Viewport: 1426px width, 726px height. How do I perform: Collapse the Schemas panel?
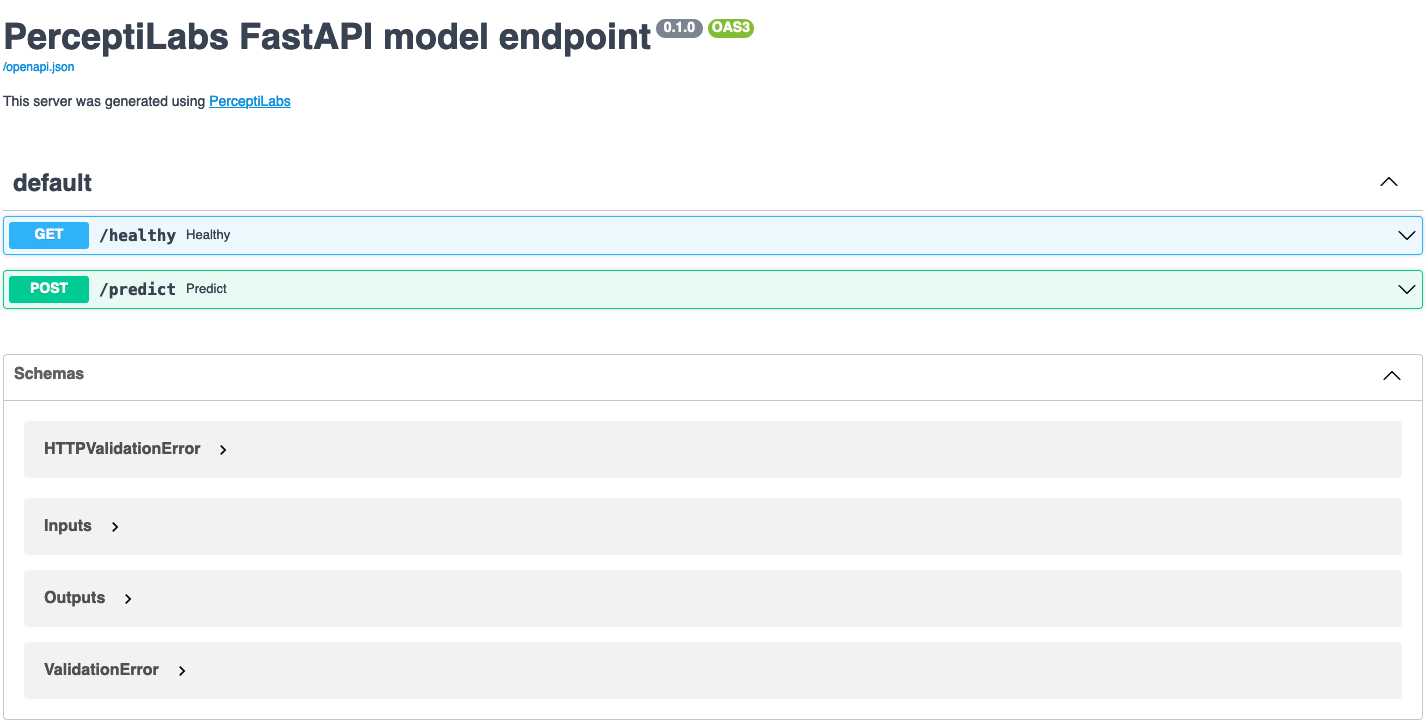pos(1391,375)
